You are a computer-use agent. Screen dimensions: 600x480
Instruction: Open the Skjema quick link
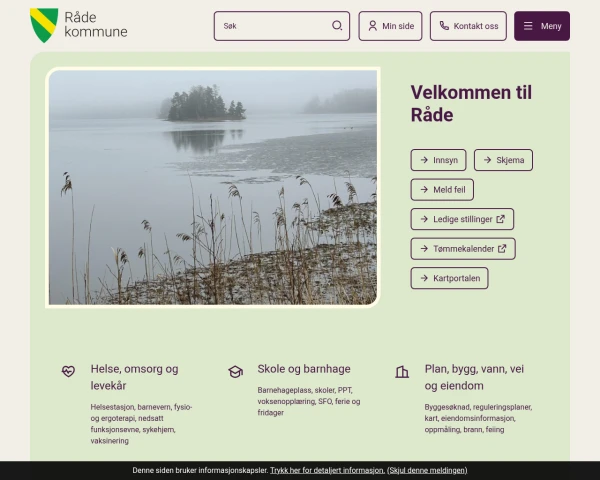click(x=503, y=160)
